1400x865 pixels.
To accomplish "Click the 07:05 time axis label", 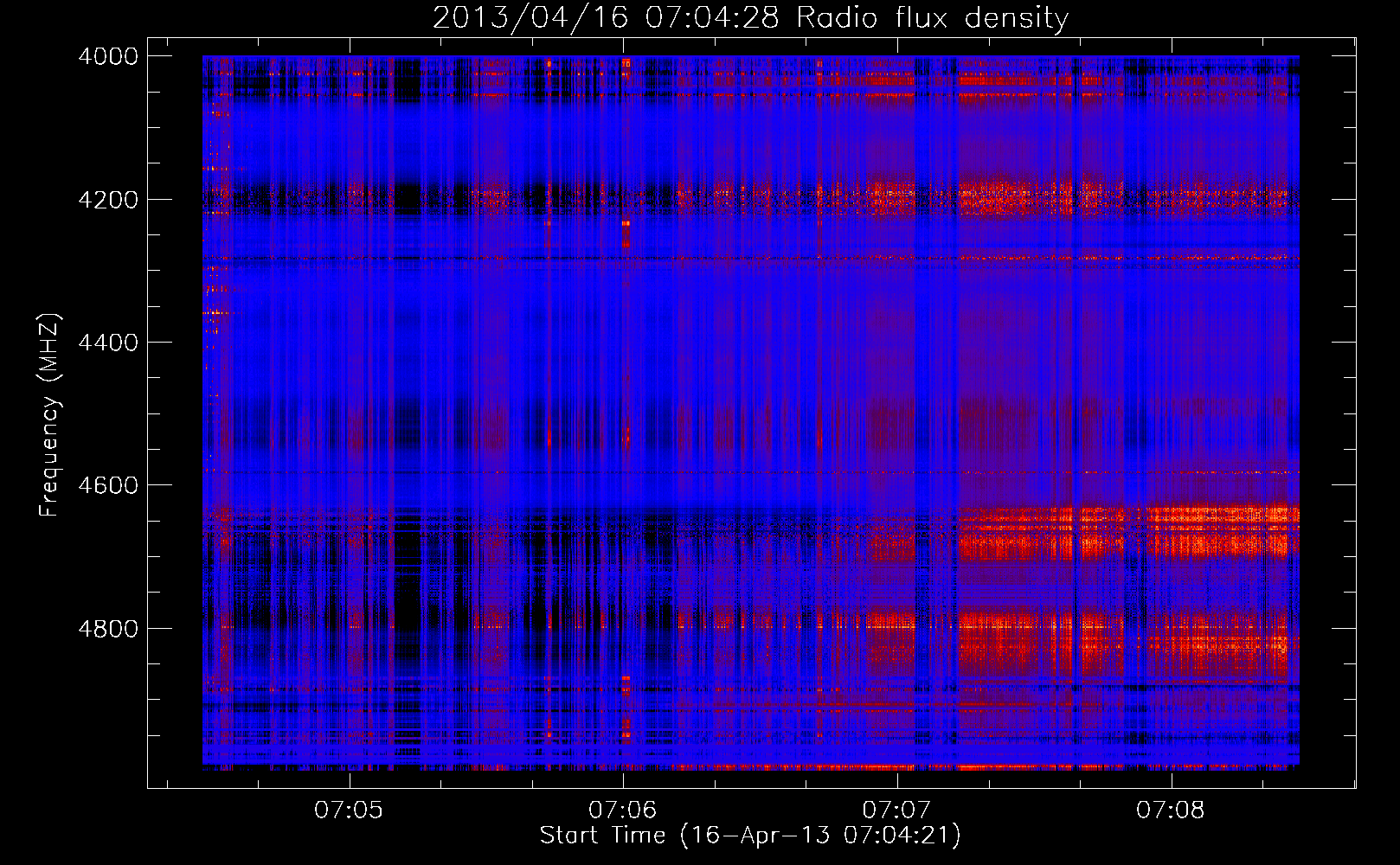I will click(x=349, y=811).
